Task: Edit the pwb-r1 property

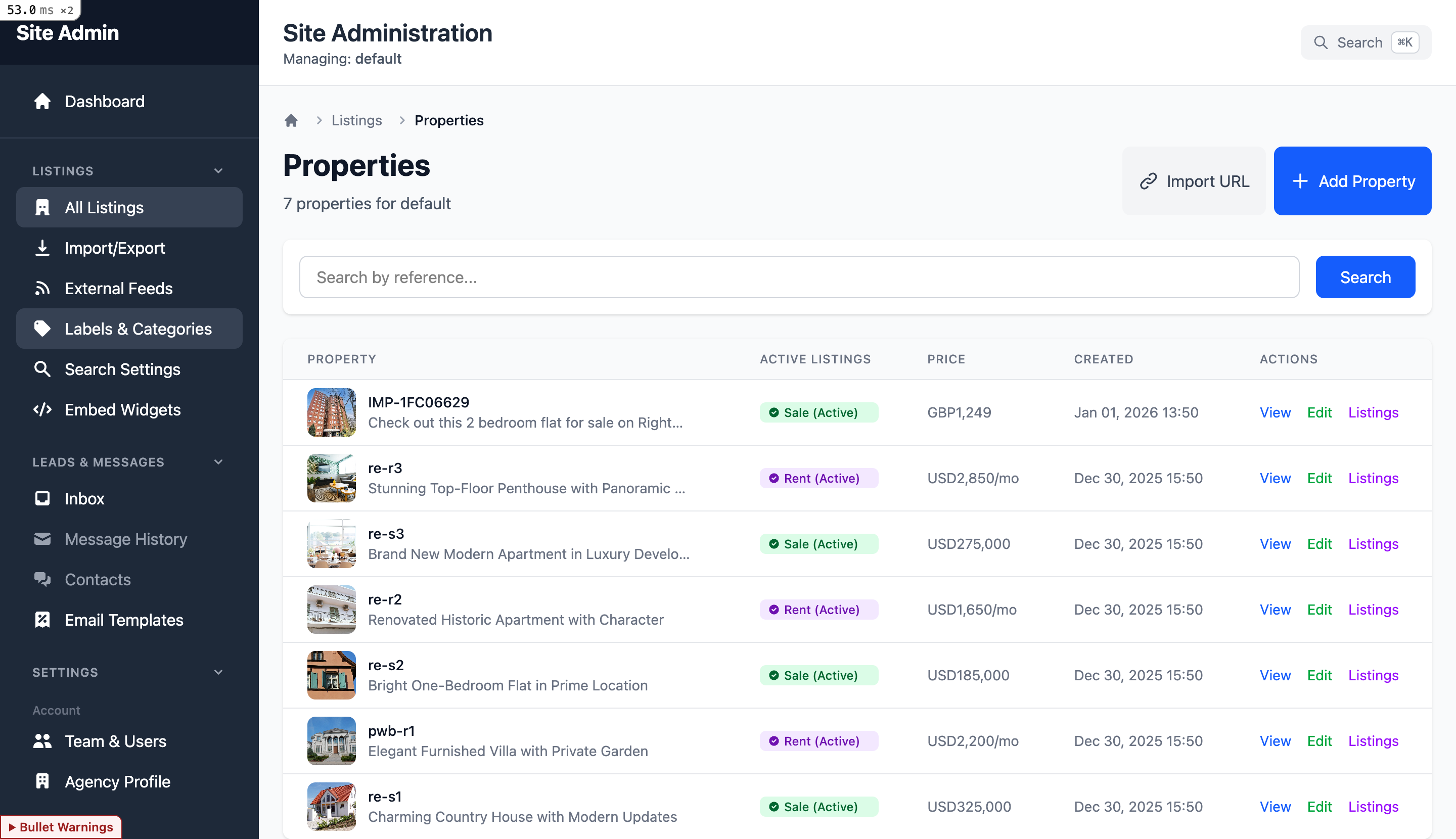Action: (1320, 740)
